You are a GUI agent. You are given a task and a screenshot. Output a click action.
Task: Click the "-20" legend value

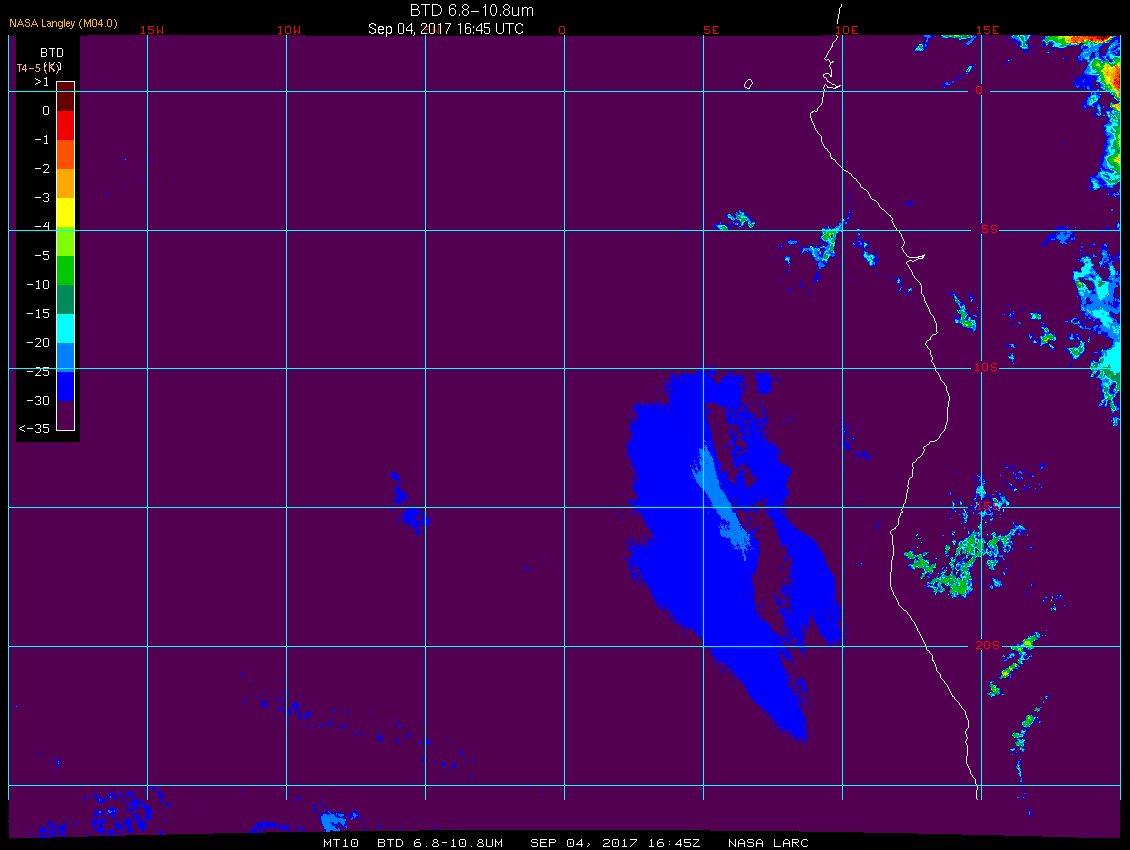(x=38, y=342)
